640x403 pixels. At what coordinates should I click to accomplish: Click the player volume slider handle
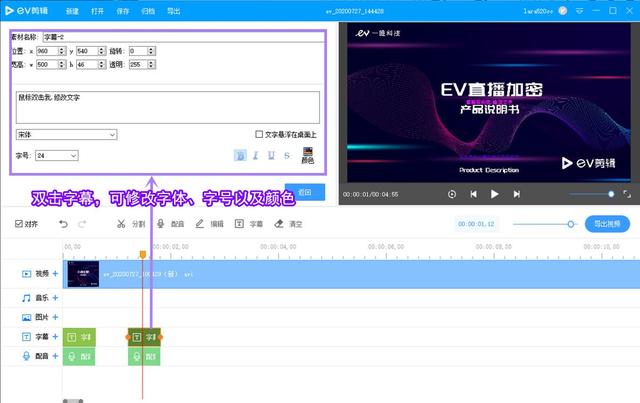coord(611,194)
